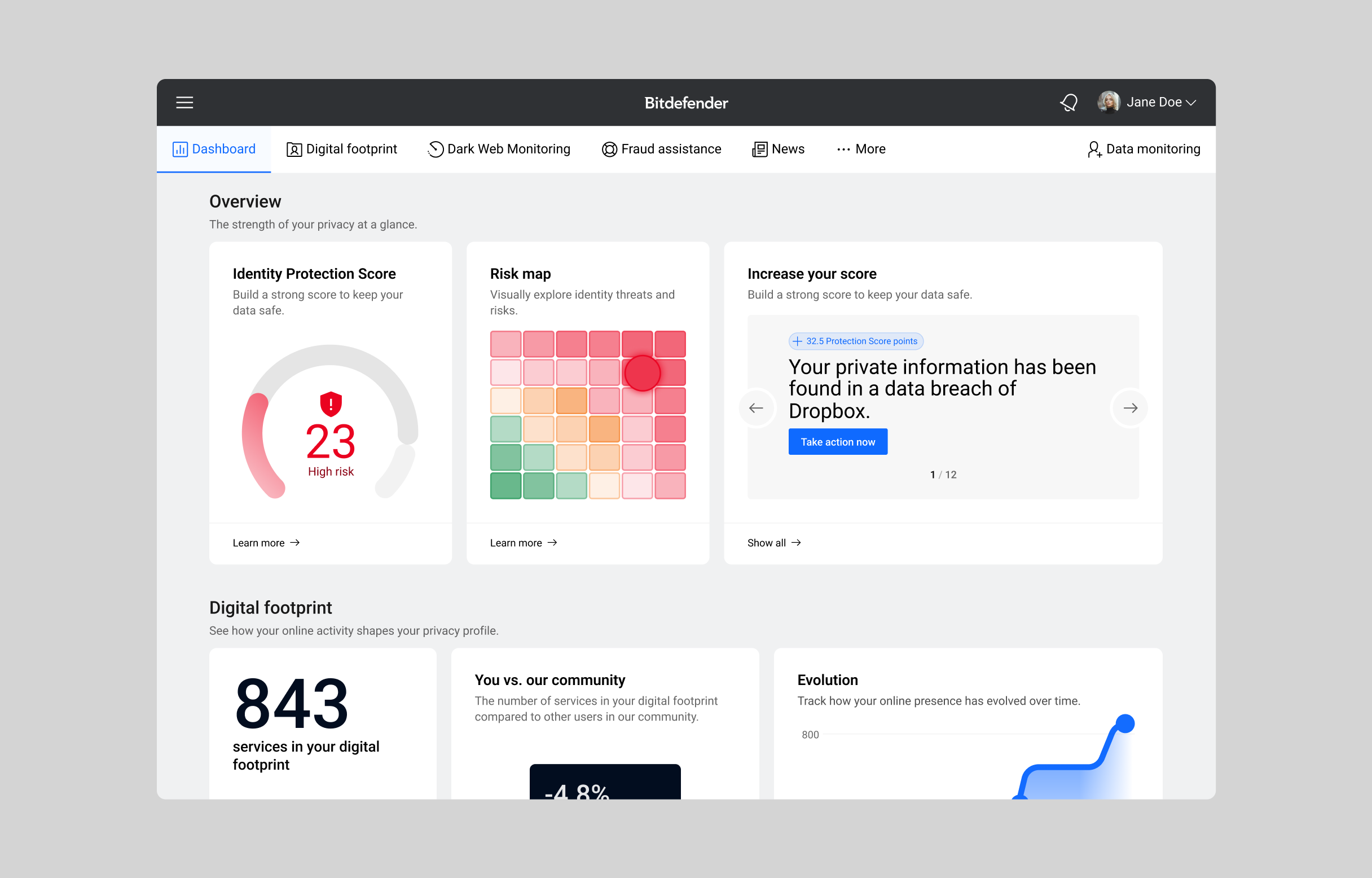Click the red dot on the Risk map
Screen dimensions: 1372x878
pos(642,373)
